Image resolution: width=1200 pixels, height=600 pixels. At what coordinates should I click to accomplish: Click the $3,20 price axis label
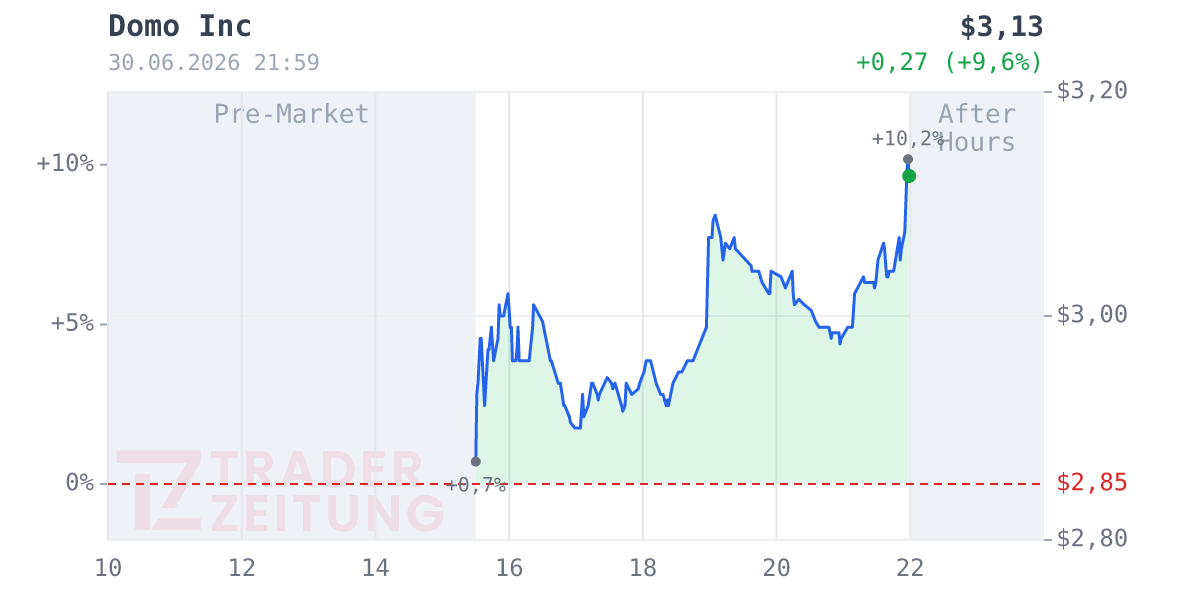pos(1092,91)
